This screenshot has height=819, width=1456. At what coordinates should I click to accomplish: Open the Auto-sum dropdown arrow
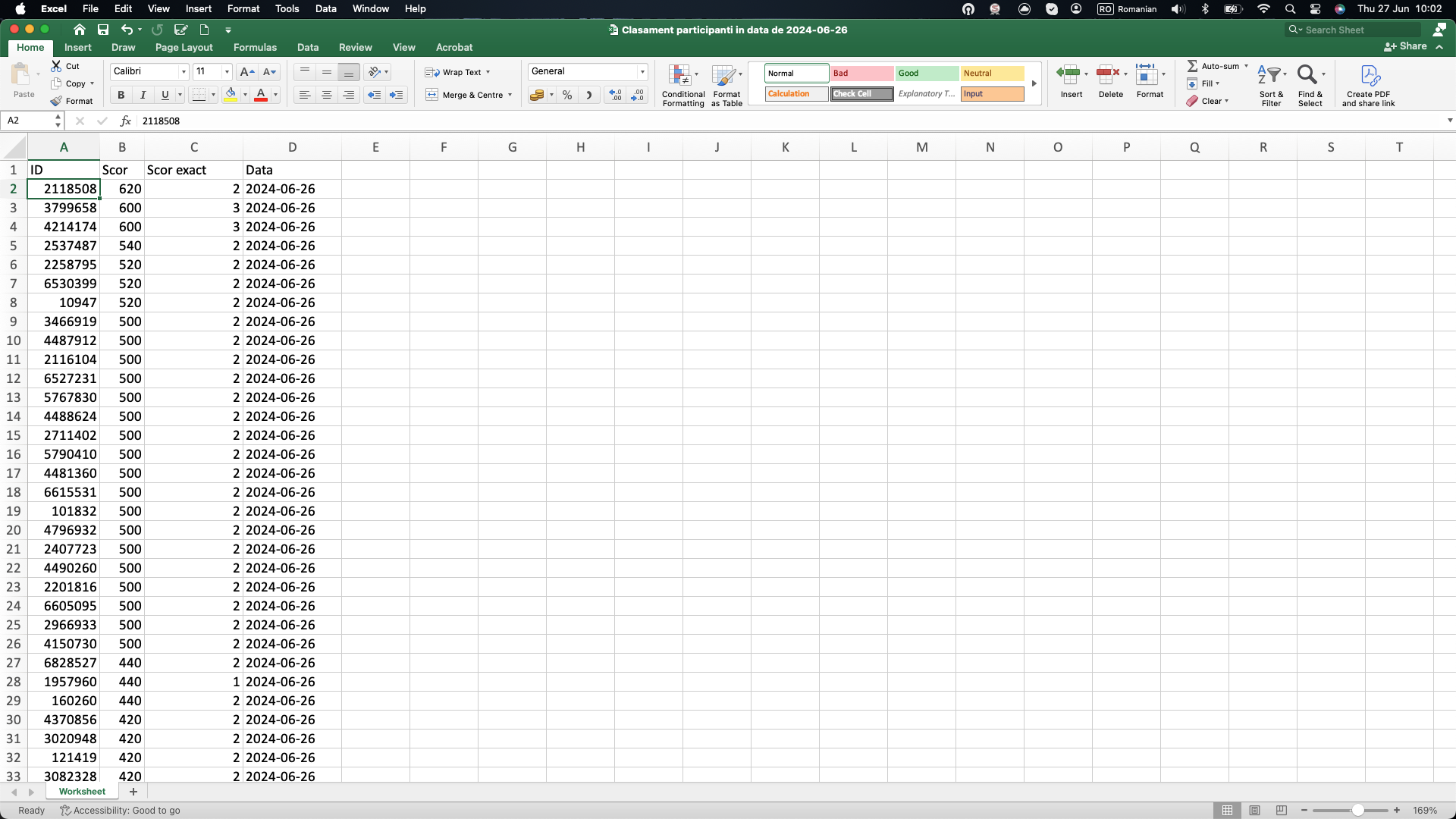[x=1246, y=66]
